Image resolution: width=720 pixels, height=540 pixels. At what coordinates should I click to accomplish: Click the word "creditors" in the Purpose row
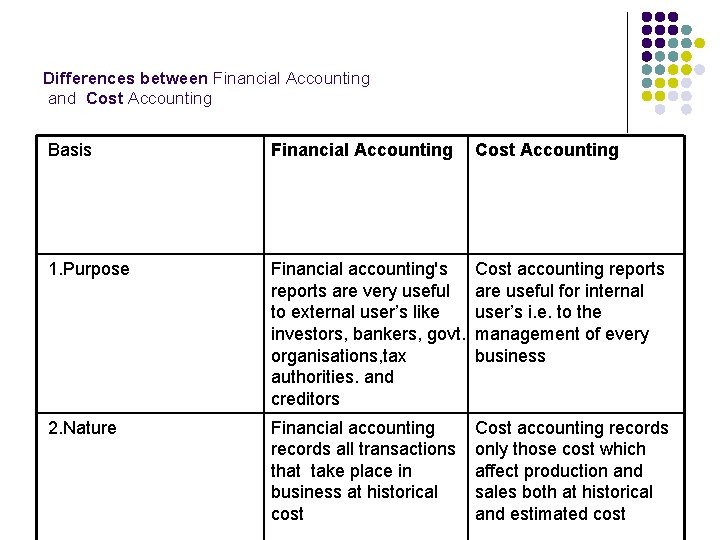point(305,399)
